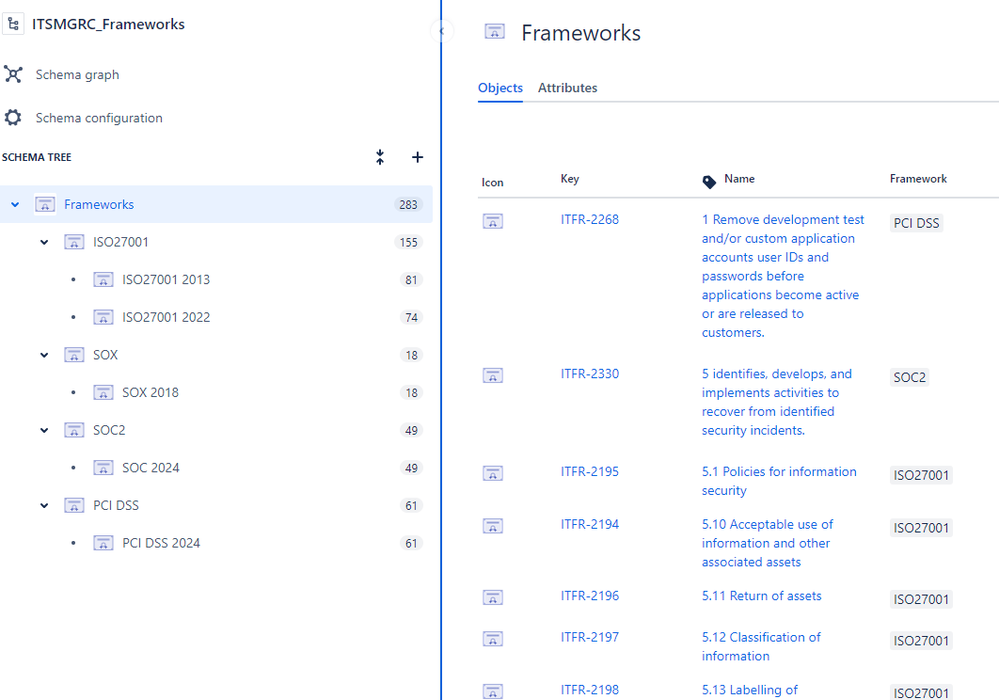Image resolution: width=999 pixels, height=700 pixels.
Task: Collapse the Frameworks node in the schema tree
Action: click(x=14, y=204)
